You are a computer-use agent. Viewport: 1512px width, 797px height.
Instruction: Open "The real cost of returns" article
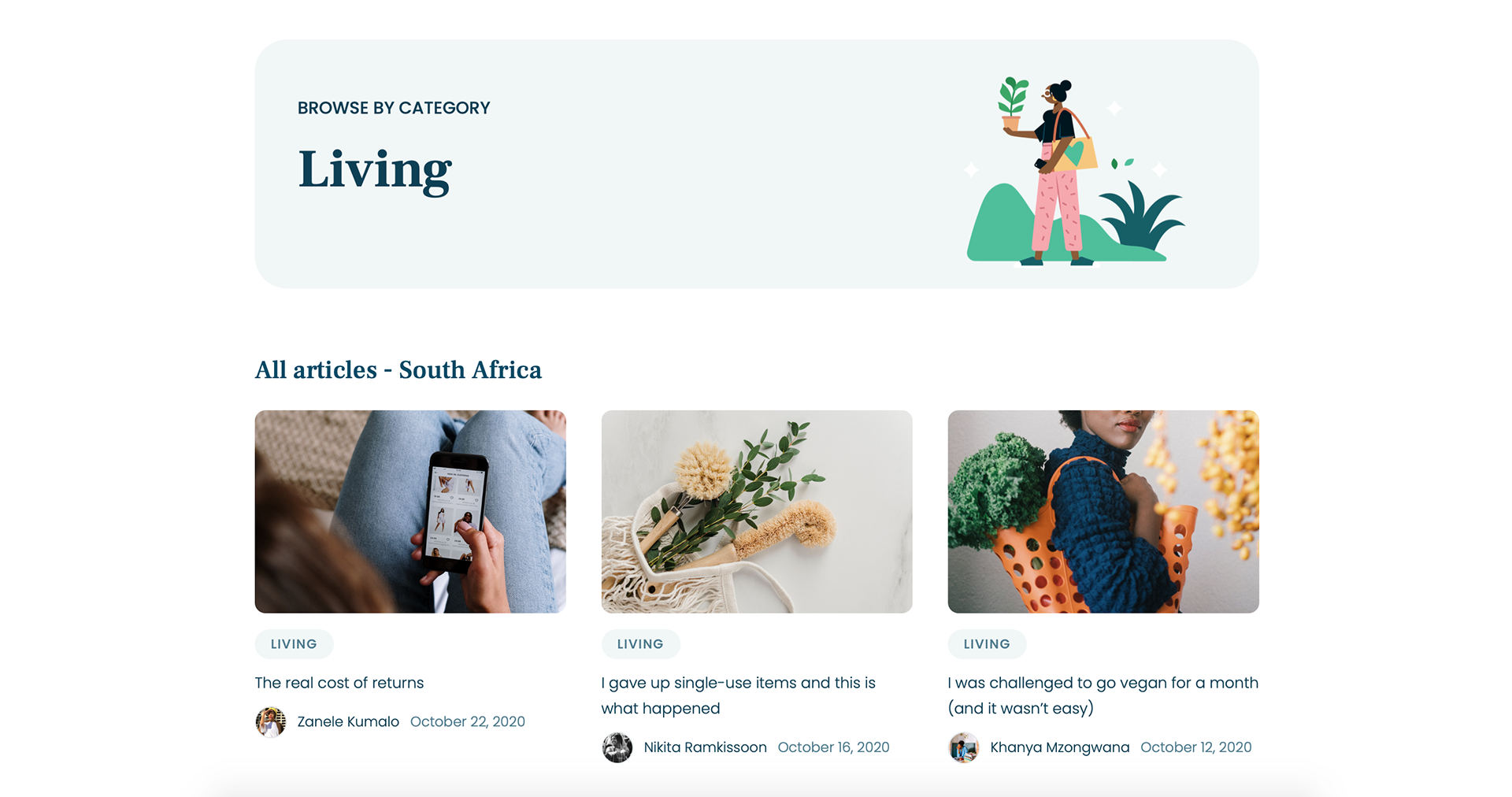(x=339, y=683)
